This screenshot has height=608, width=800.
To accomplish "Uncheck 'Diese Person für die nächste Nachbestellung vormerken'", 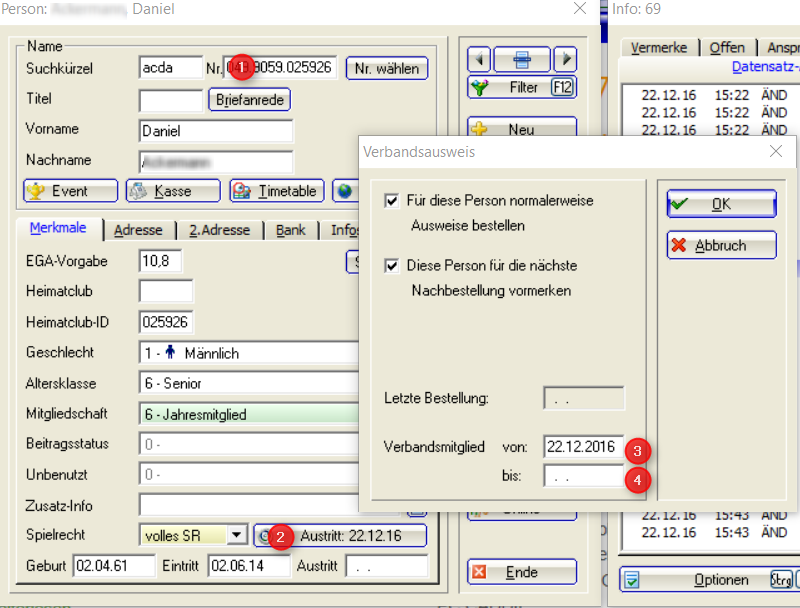I will point(391,267).
